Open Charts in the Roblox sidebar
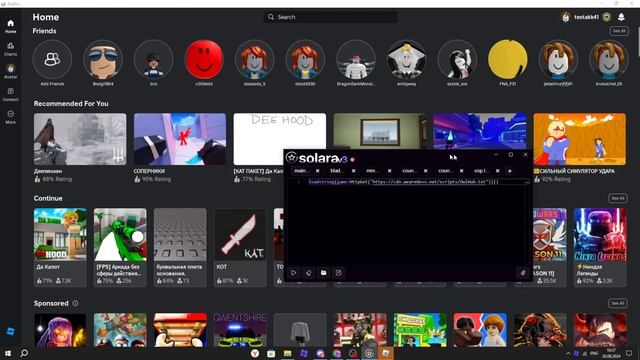 pos(11,49)
